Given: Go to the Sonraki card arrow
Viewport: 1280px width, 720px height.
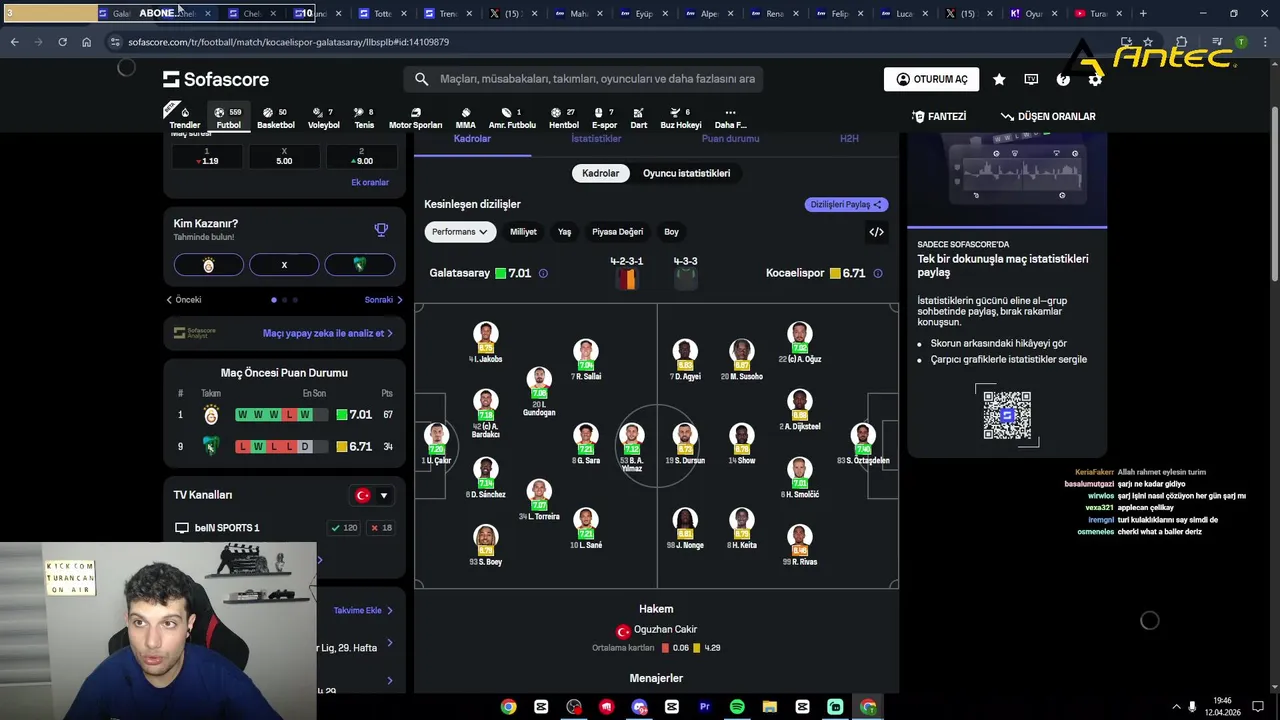Looking at the screenshot, I should pyautogui.click(x=383, y=300).
